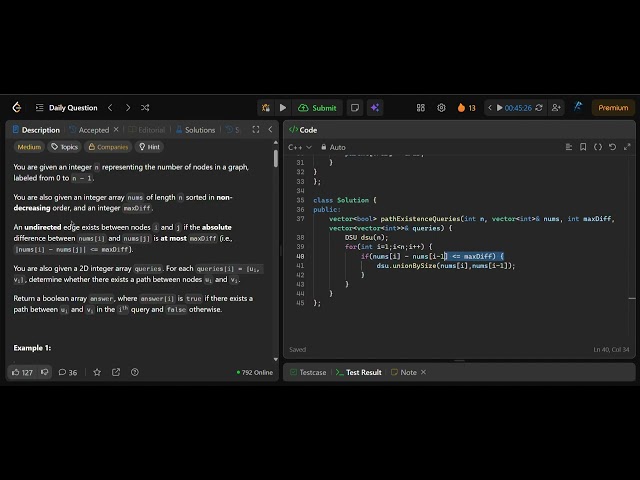Switch to the Solutions tab
The width and height of the screenshot is (640, 480).
tap(196, 130)
